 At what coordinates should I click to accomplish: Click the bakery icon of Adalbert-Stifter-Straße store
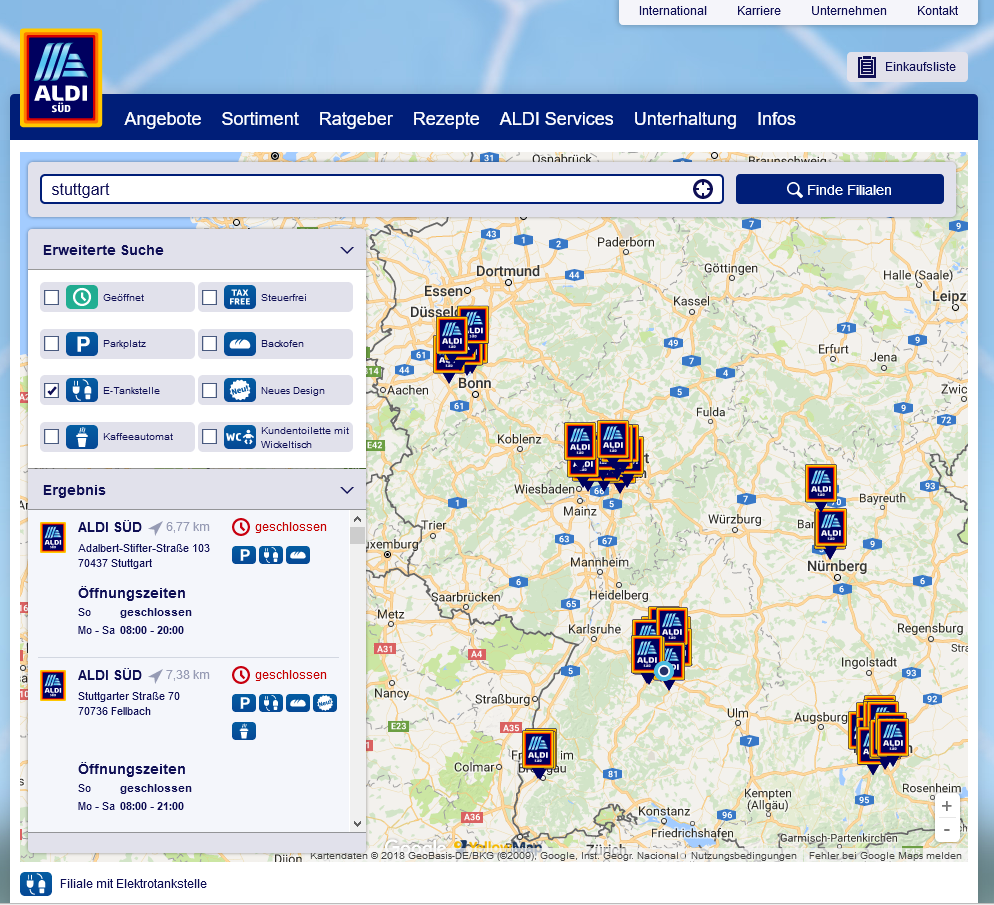[298, 555]
